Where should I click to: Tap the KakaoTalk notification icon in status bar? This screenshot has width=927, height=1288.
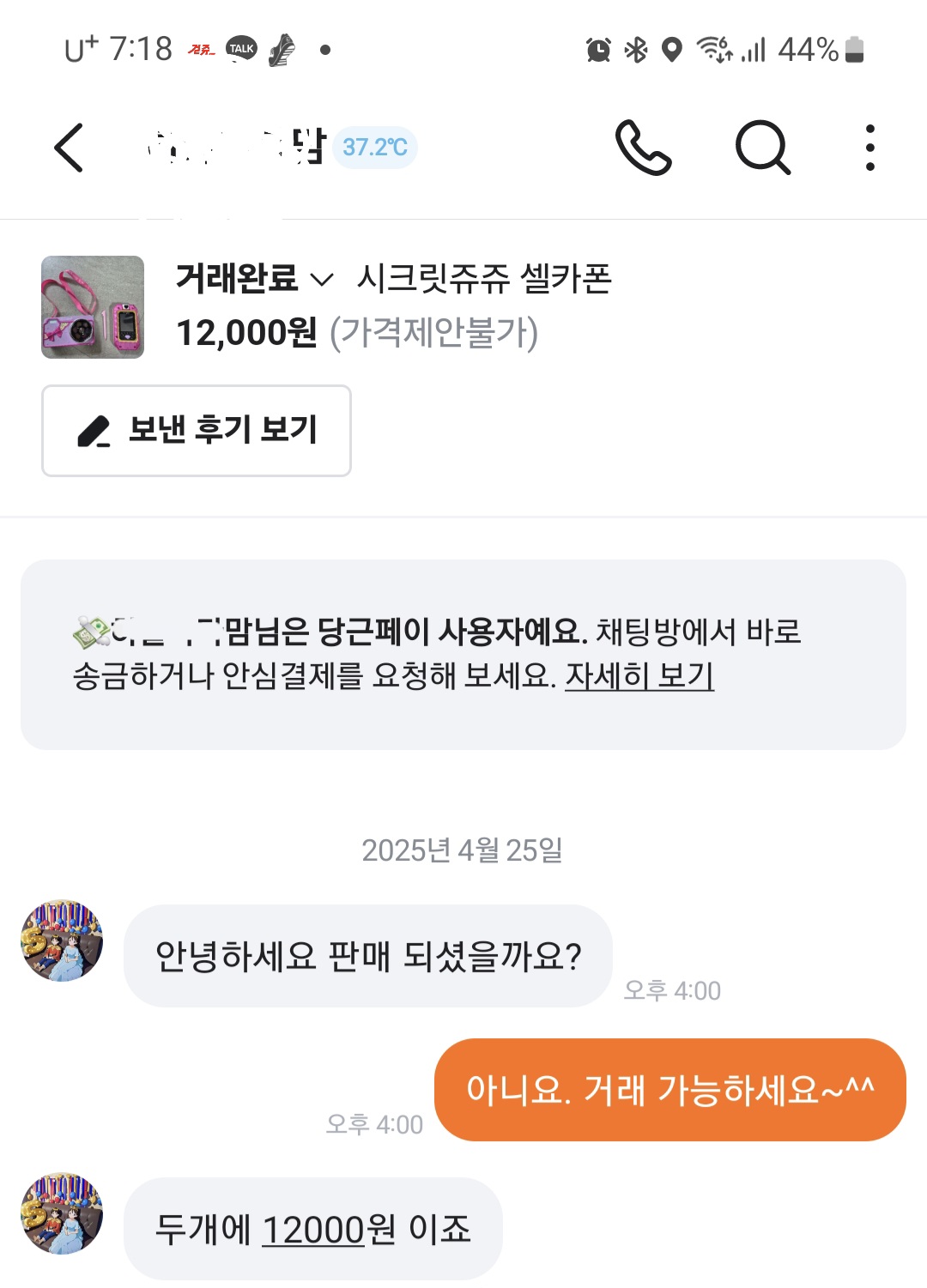[241, 49]
